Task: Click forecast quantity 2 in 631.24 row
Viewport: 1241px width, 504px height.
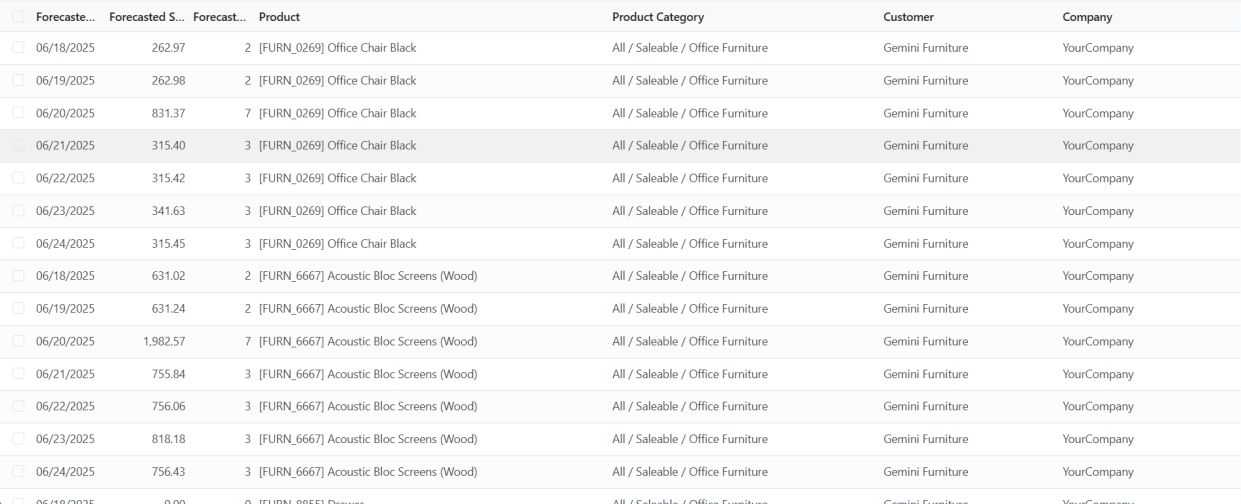Action: [248, 308]
